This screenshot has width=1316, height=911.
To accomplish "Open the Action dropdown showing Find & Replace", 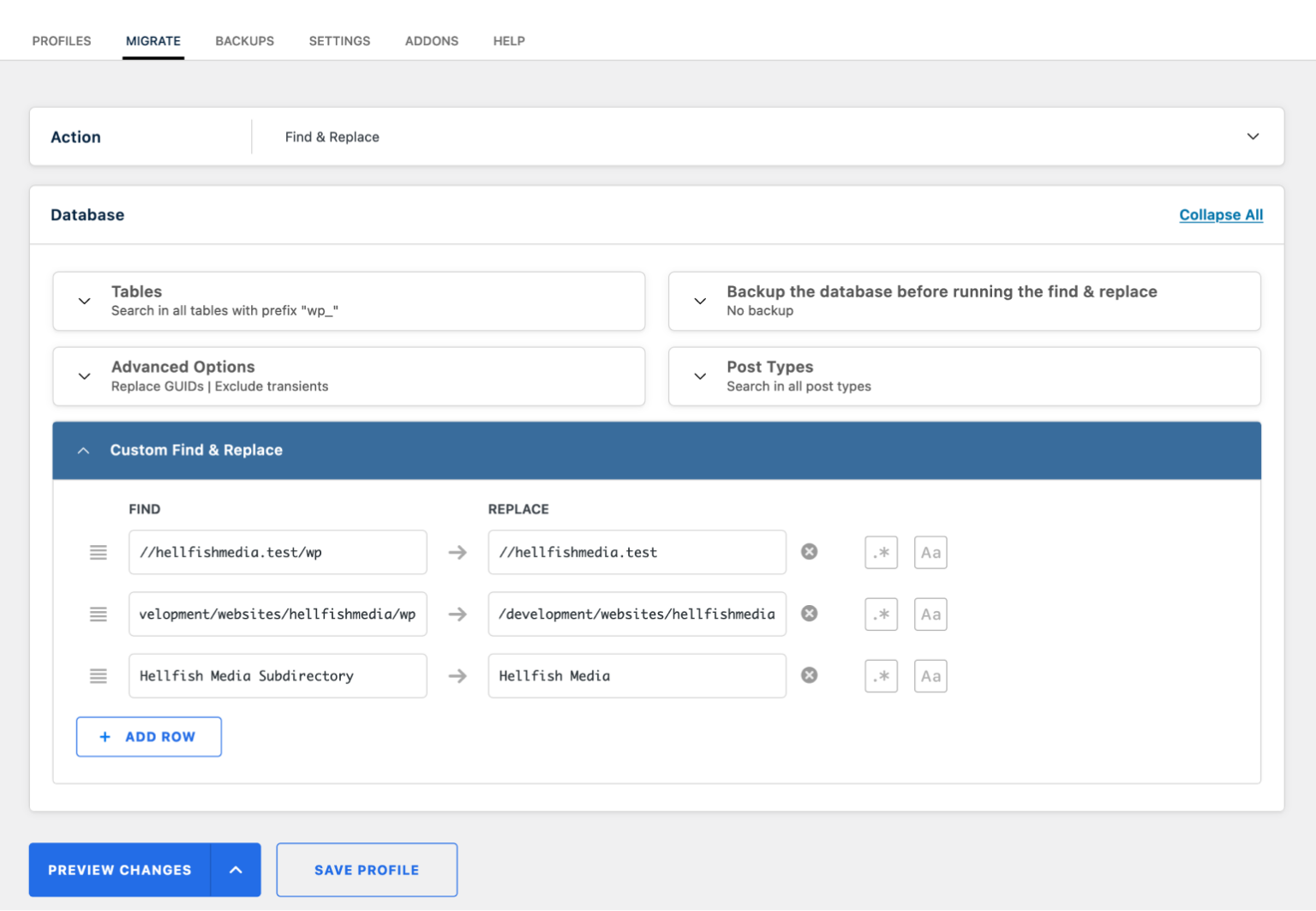I will click(1253, 136).
